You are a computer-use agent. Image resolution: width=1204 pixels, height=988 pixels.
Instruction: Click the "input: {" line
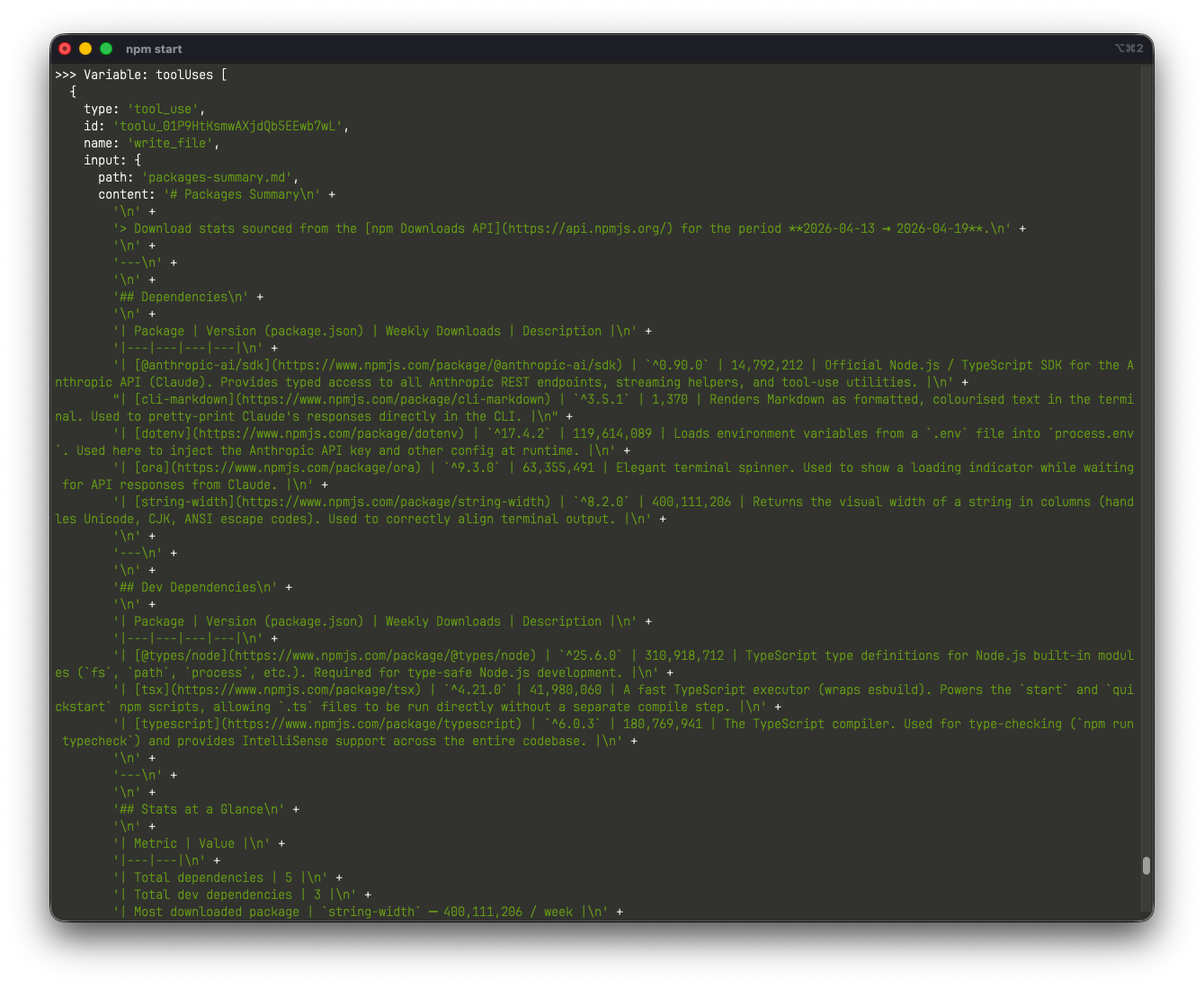tap(112, 160)
